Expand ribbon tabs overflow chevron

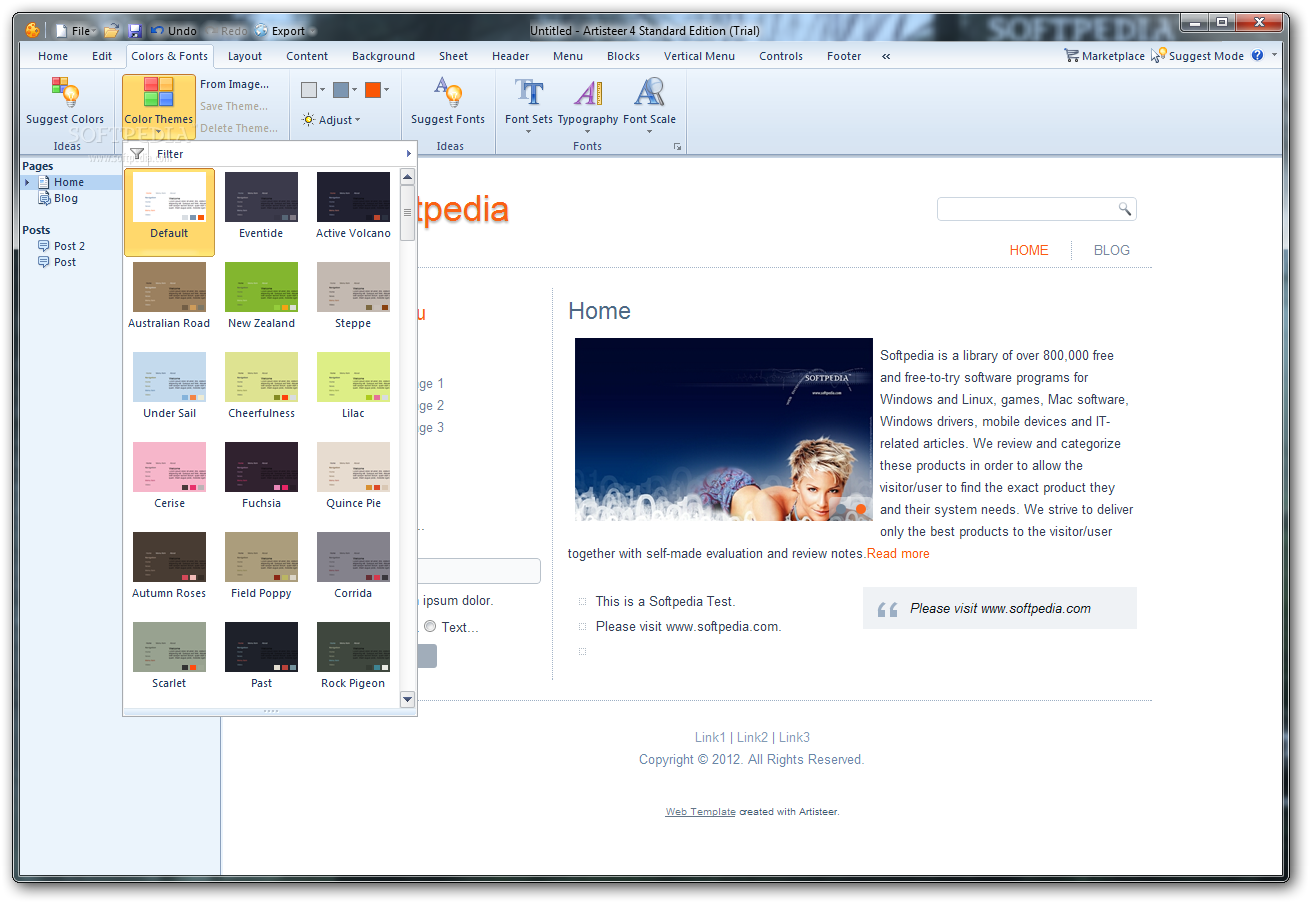pos(886,56)
